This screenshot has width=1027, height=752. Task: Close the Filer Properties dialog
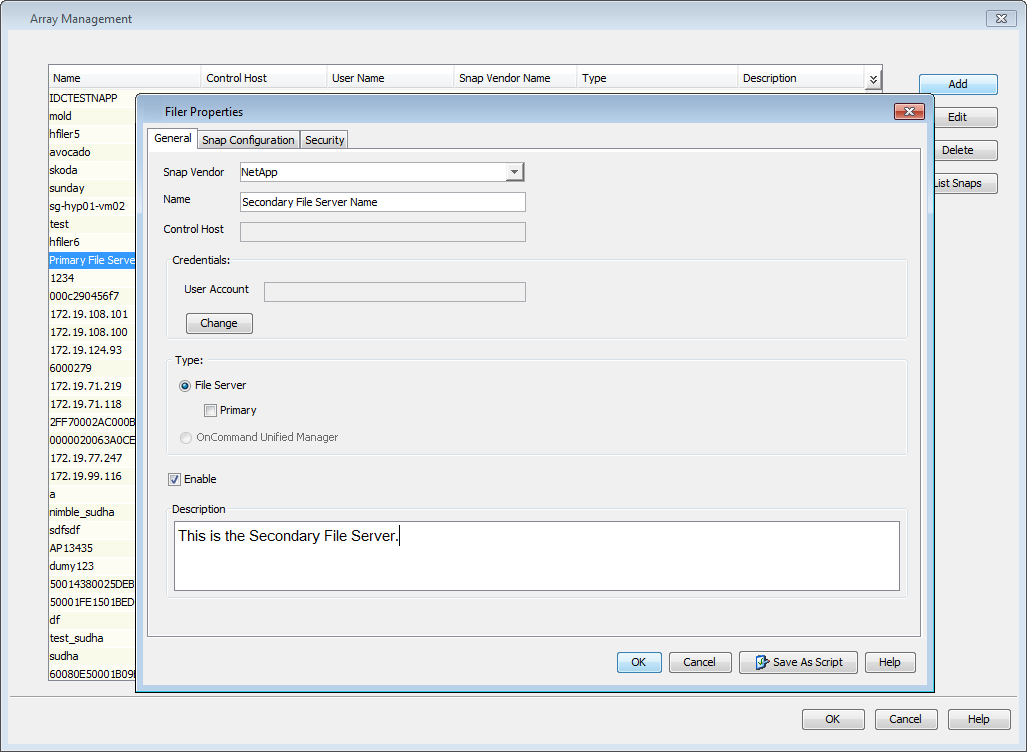point(908,112)
